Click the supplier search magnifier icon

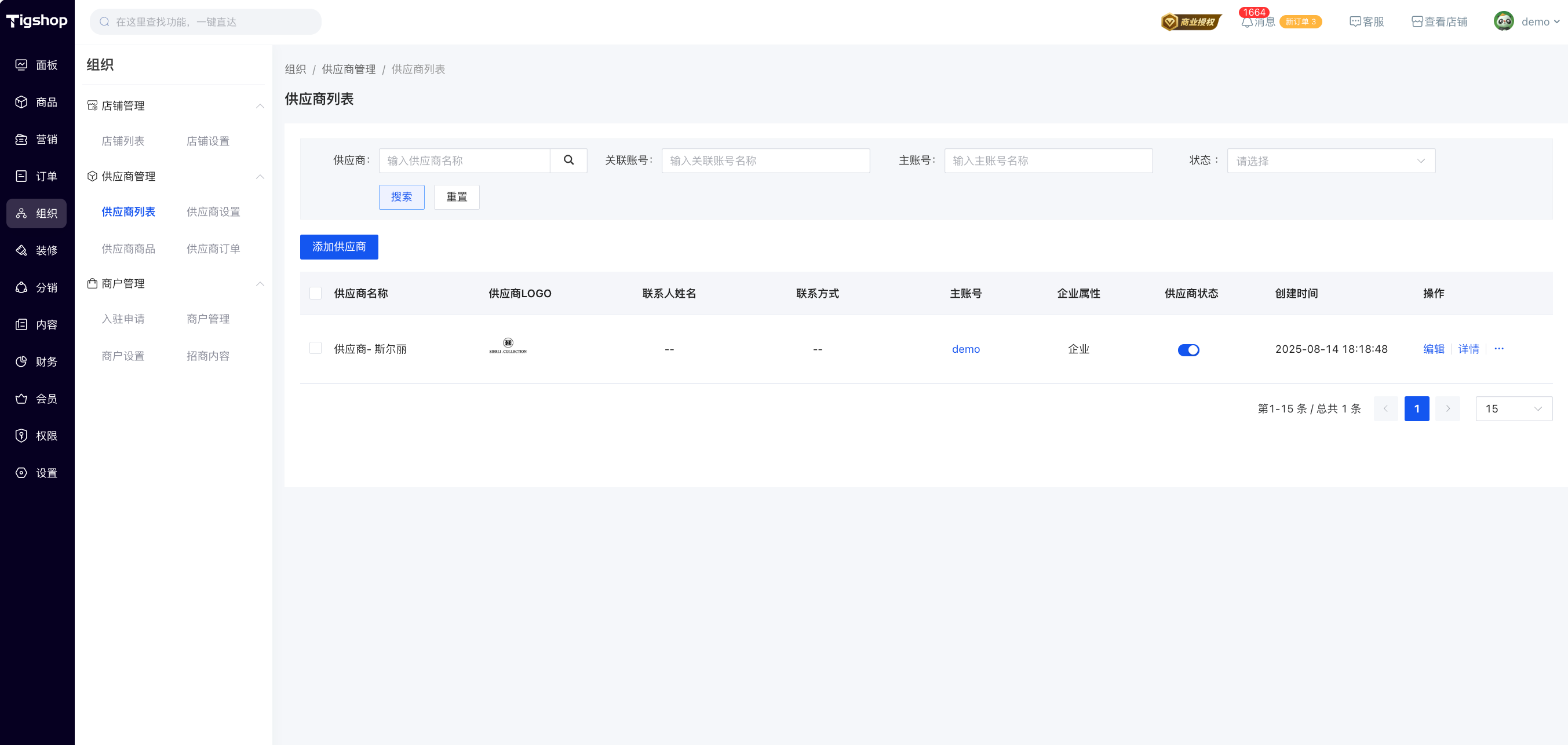tap(568, 160)
